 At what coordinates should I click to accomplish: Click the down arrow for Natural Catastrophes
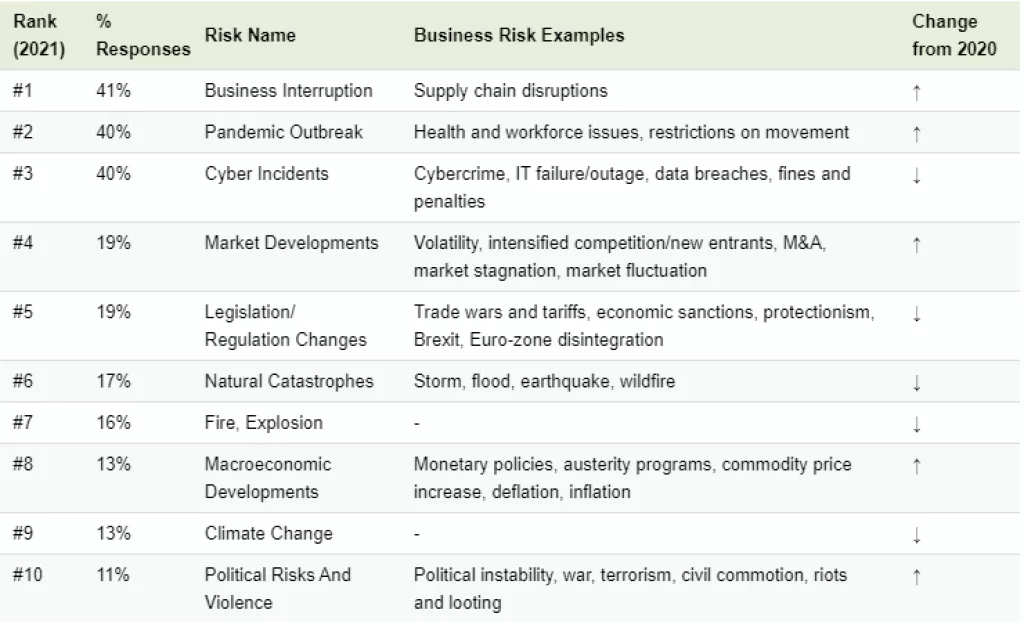[916, 382]
